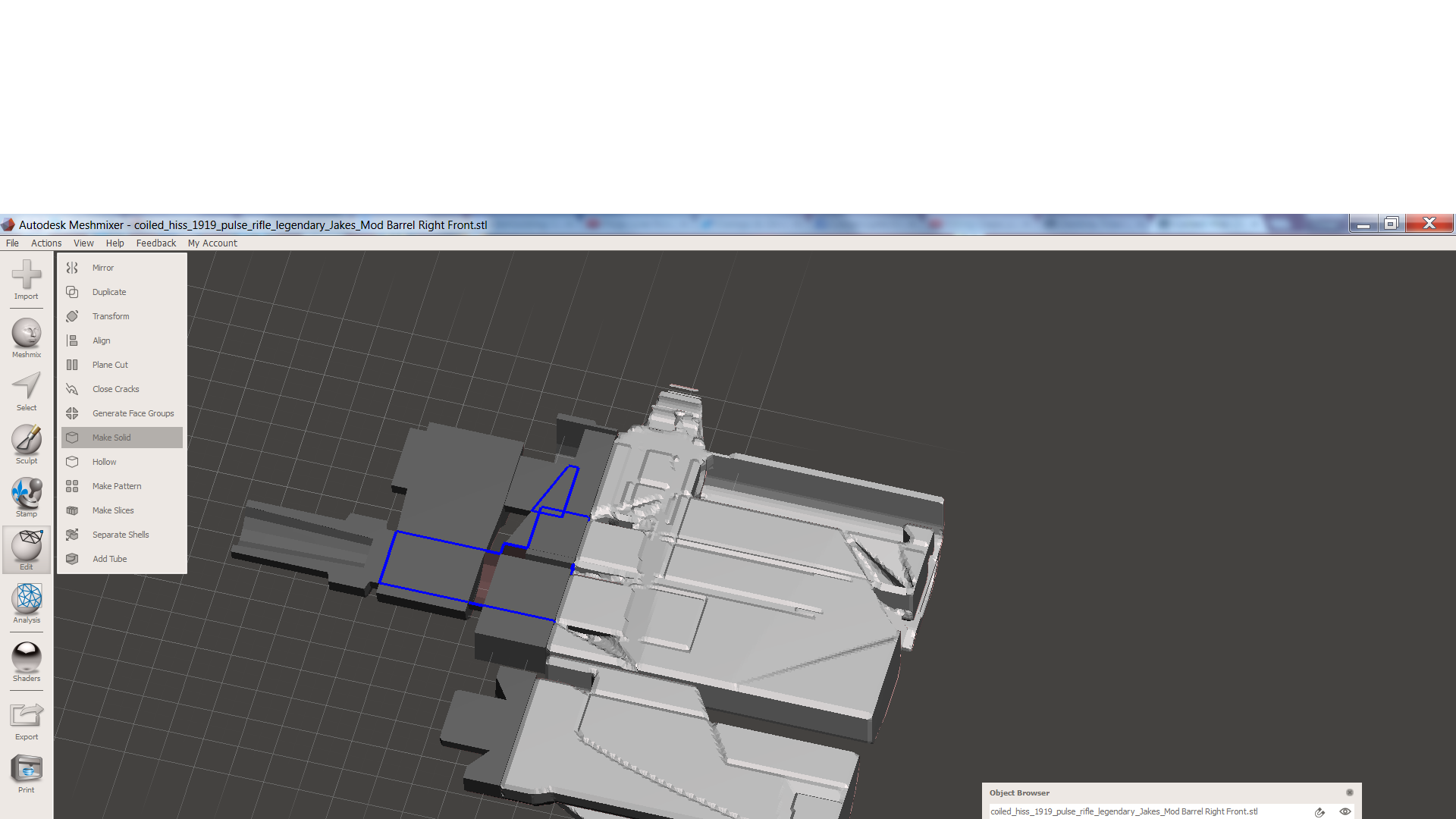Open the Help menu

[115, 243]
